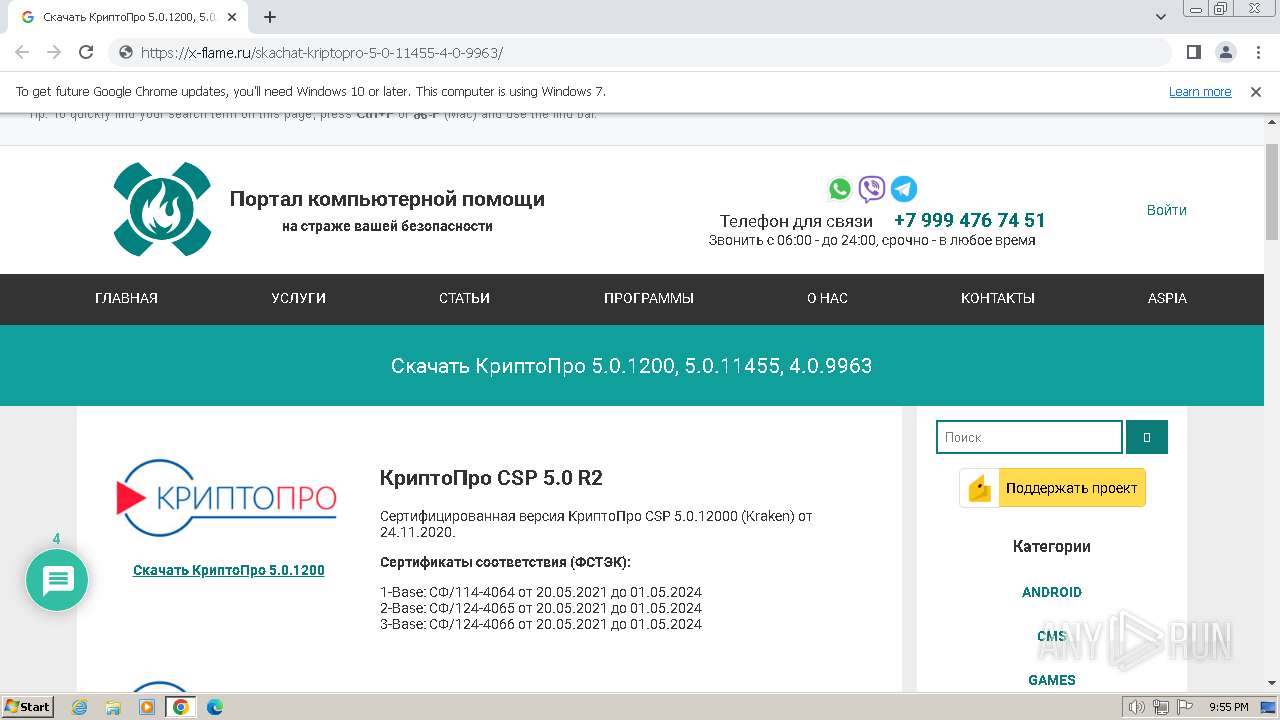Open КОНТАКТЫ menu item
The height and width of the screenshot is (720, 1280).
(998, 298)
